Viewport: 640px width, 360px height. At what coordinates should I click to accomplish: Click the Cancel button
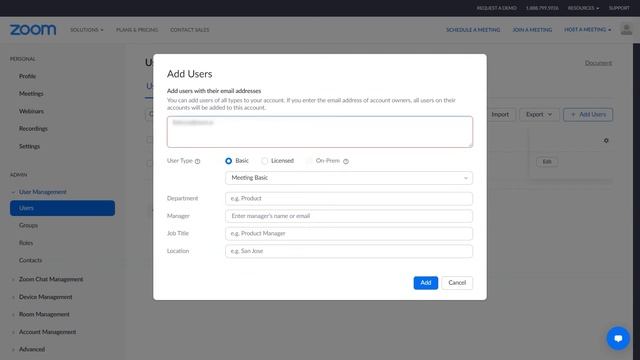(457, 283)
